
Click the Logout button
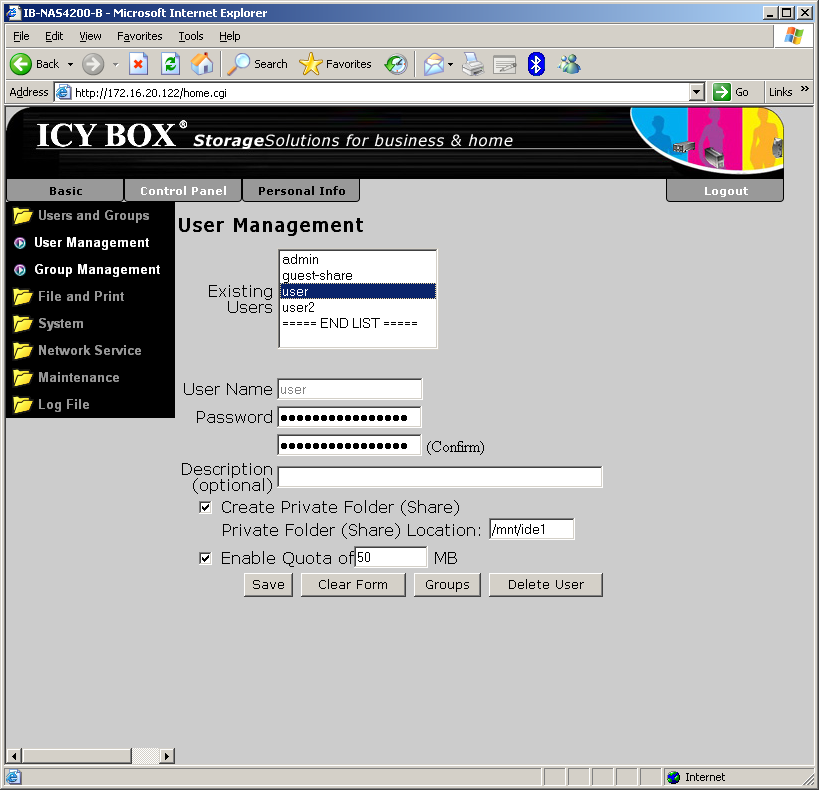pyautogui.click(x=725, y=191)
